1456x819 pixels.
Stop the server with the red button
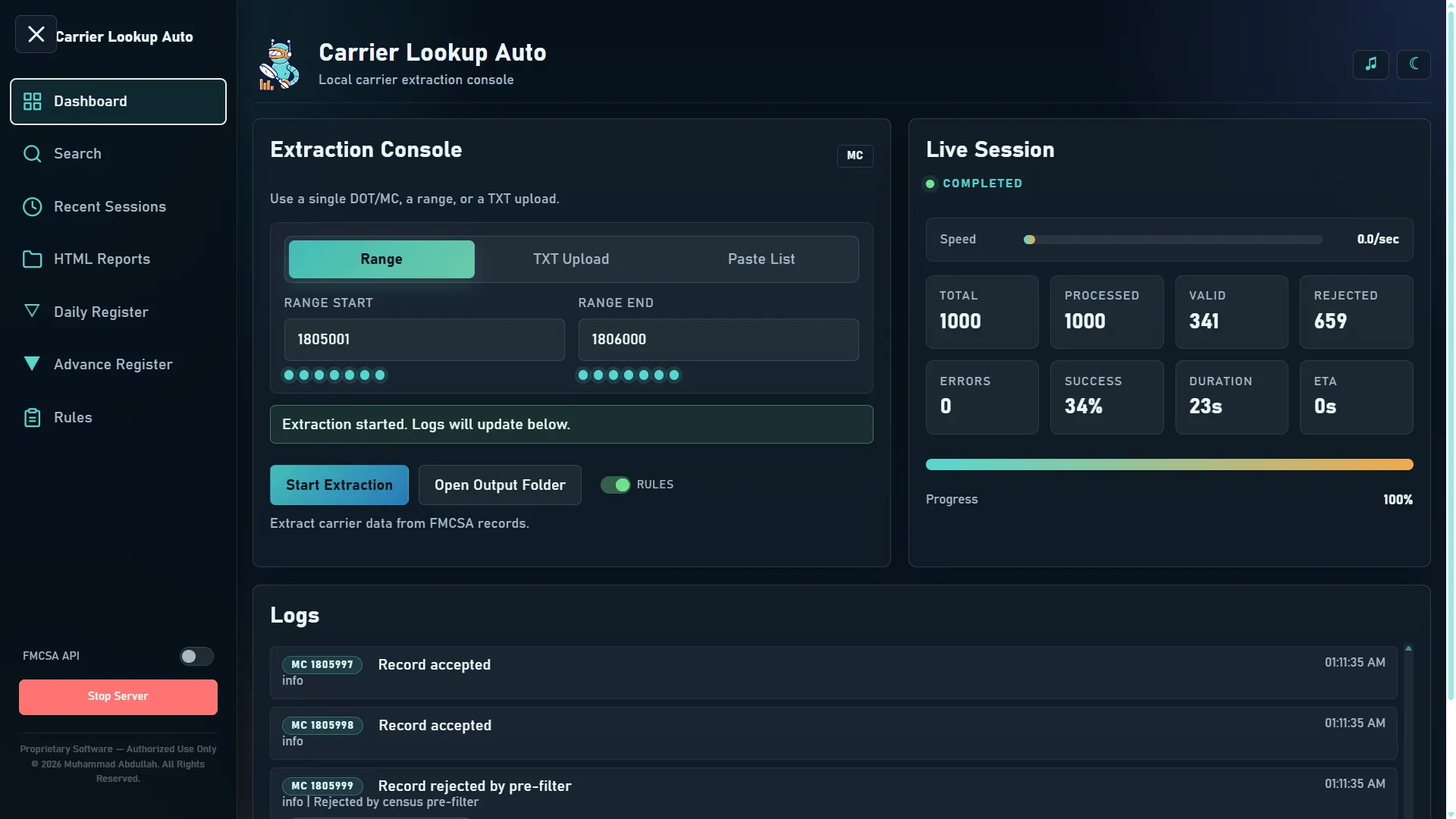[118, 697]
